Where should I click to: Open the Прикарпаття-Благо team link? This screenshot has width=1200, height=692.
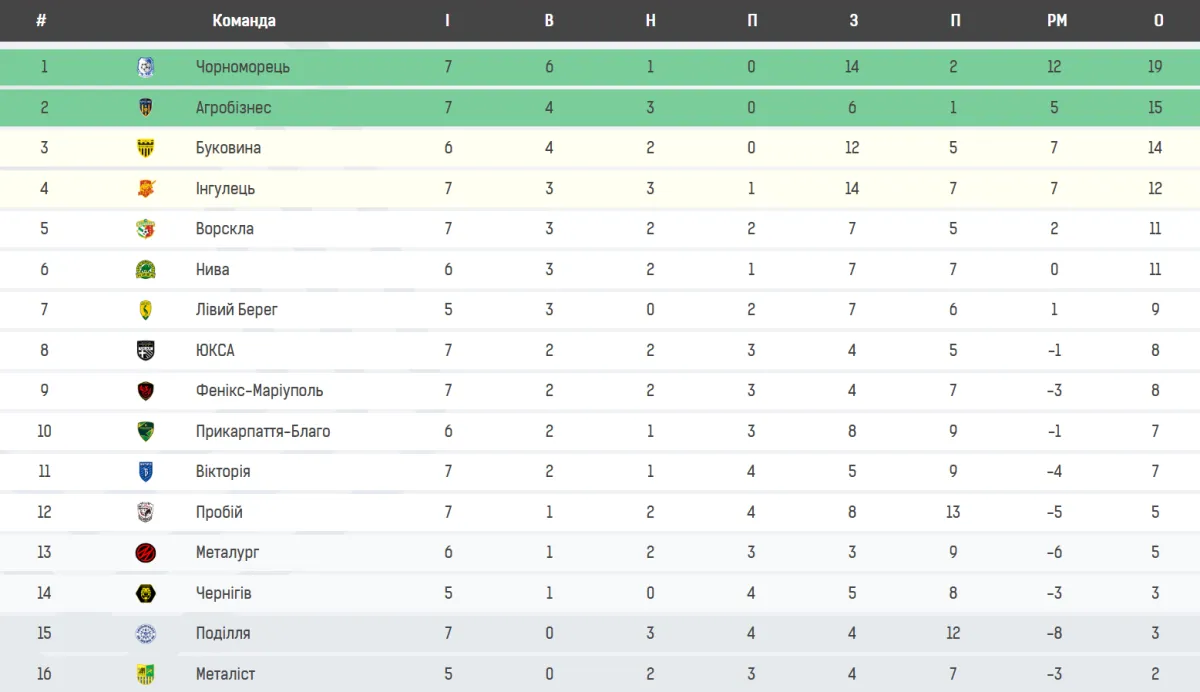coord(263,432)
